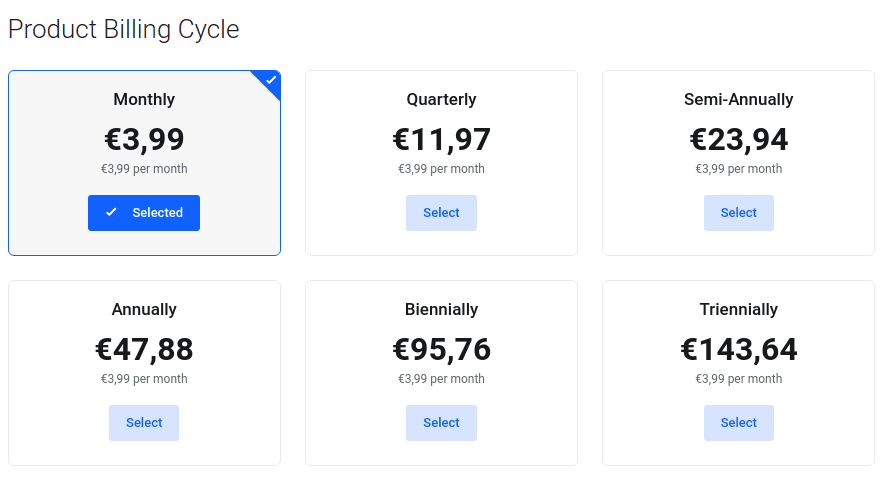This screenshot has width=891, height=481.
Task: Pick the Biennially plan Select button
Action: (441, 422)
